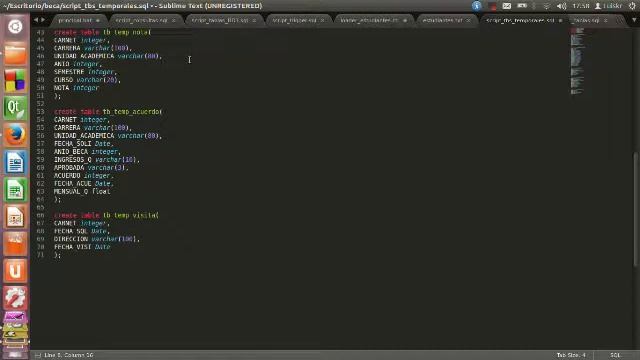The image size is (640, 360).
Task: Click 'APROBADA varchar(3),' on line 60
Action: pos(91,168)
